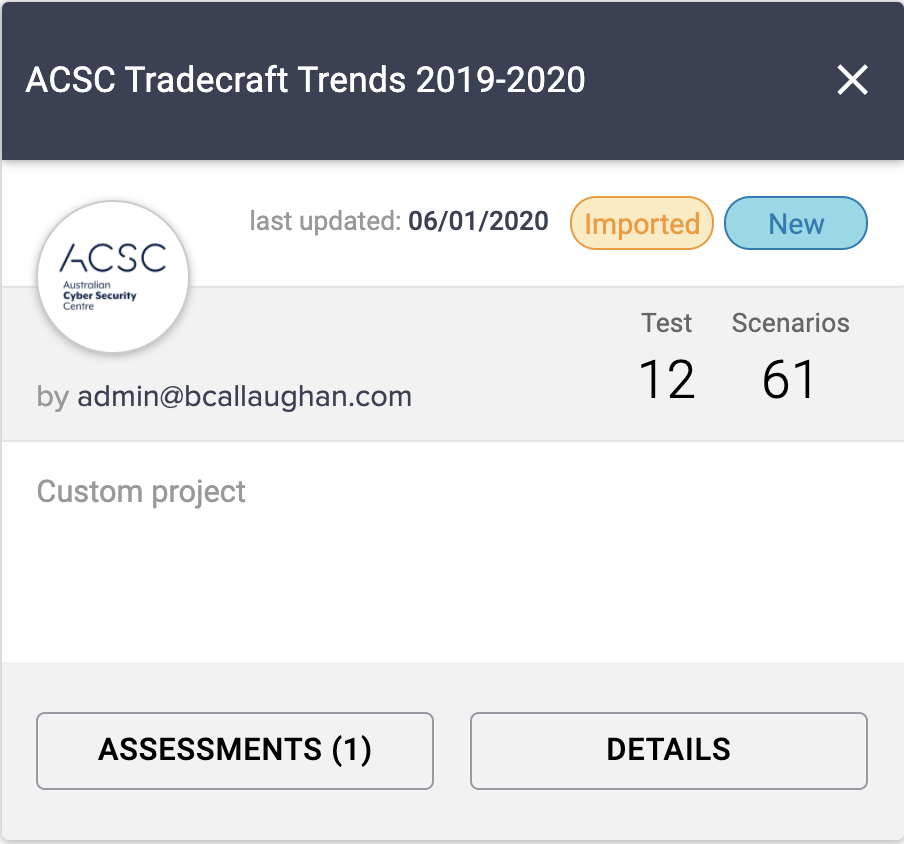Image resolution: width=904 pixels, height=844 pixels.
Task: Click the Scenarios count number 61
Action: (x=789, y=380)
